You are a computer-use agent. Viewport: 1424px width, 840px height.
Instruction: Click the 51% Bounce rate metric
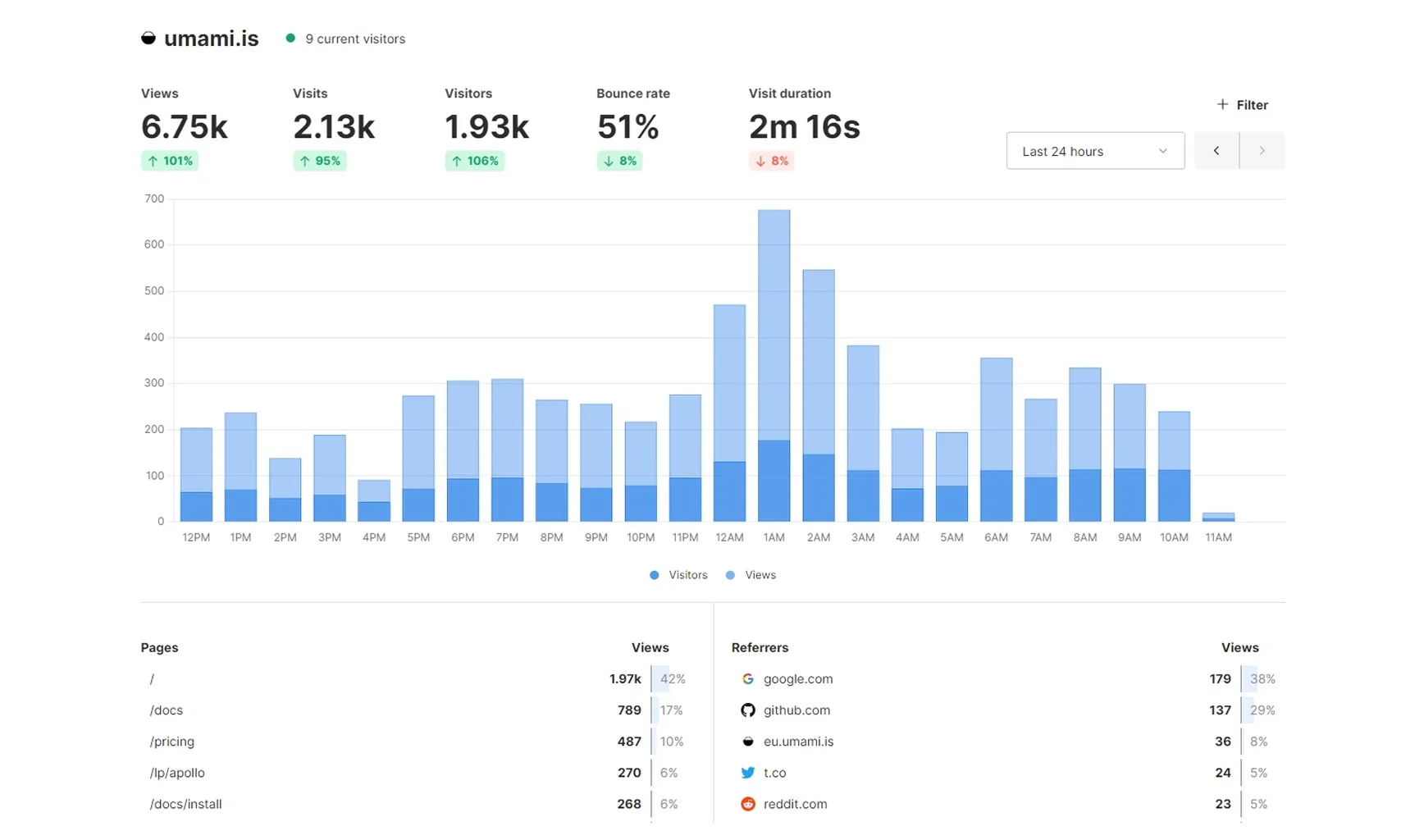tap(628, 127)
